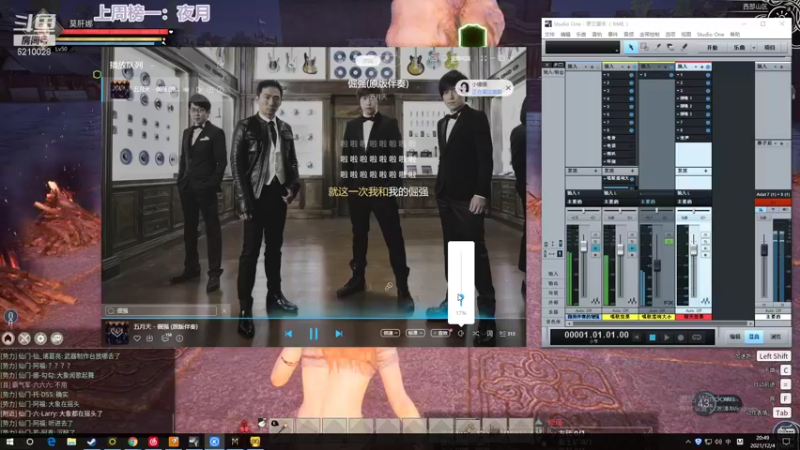Image resolution: width=800 pixels, height=450 pixels.
Task: Open the speed dropdown 倍速 in music player
Action: click(x=390, y=333)
